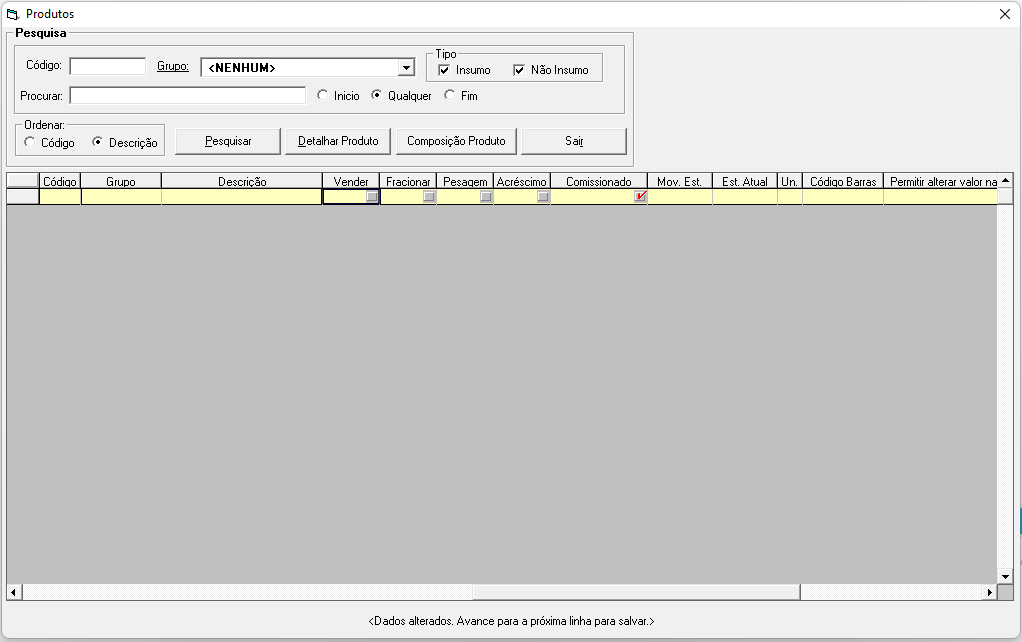Click the Acréscimo column header
The height and width of the screenshot is (642, 1022).
point(522,181)
